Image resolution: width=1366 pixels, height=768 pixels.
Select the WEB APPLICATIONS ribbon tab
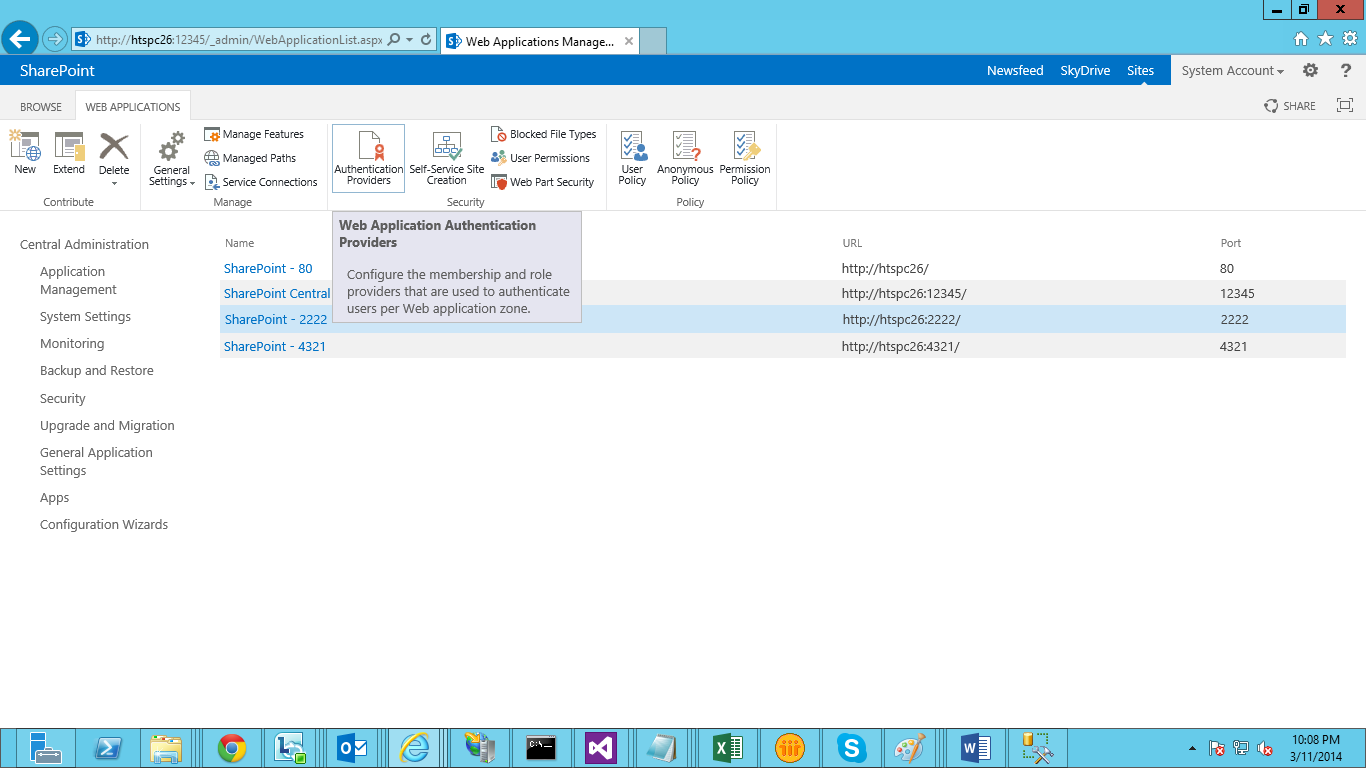[133, 107]
